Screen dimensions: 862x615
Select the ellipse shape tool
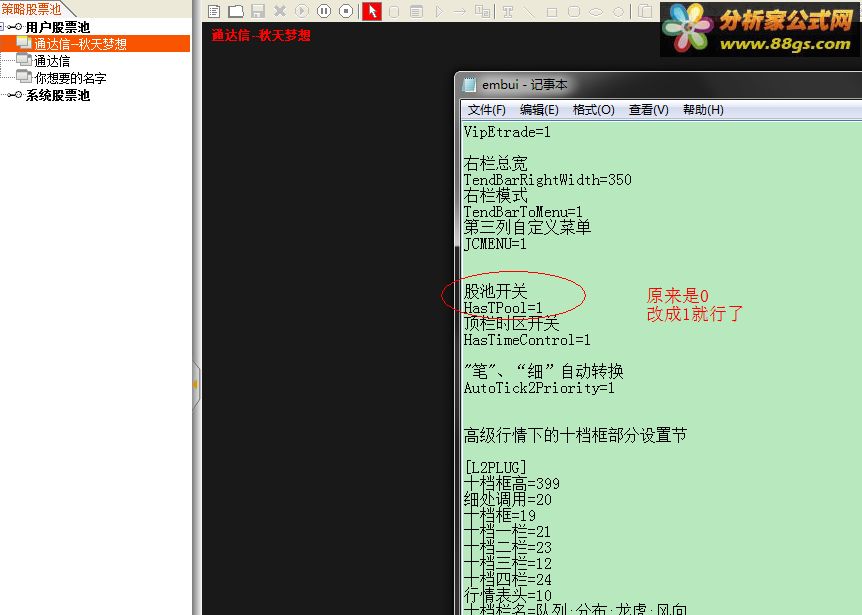596,12
